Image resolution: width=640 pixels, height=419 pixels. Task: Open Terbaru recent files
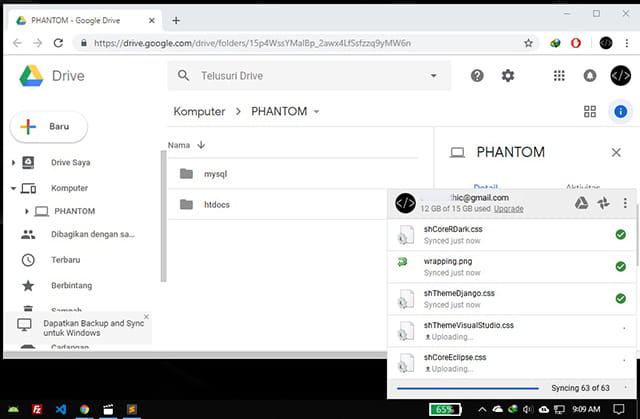(65, 260)
